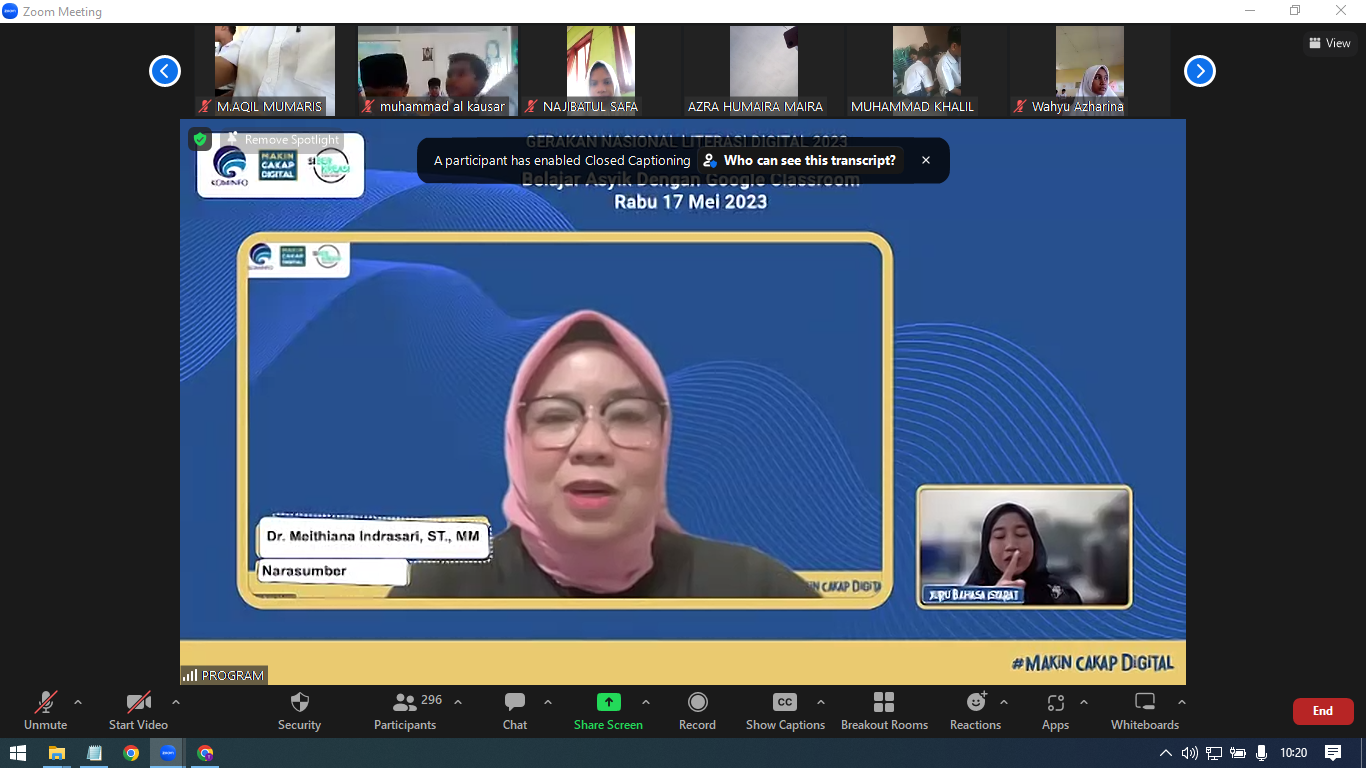Click the green Share Screen icon

(608, 702)
